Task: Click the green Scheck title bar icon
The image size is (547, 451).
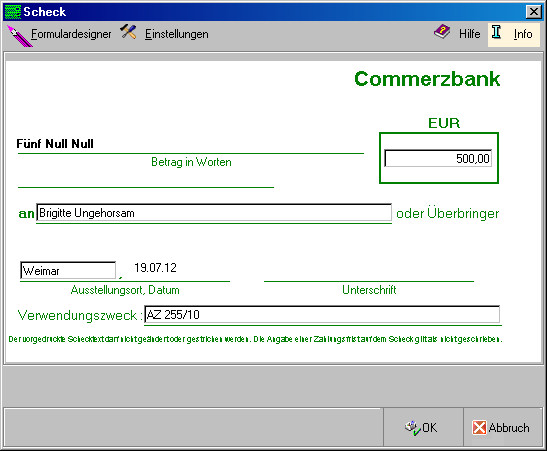Action: (13, 12)
